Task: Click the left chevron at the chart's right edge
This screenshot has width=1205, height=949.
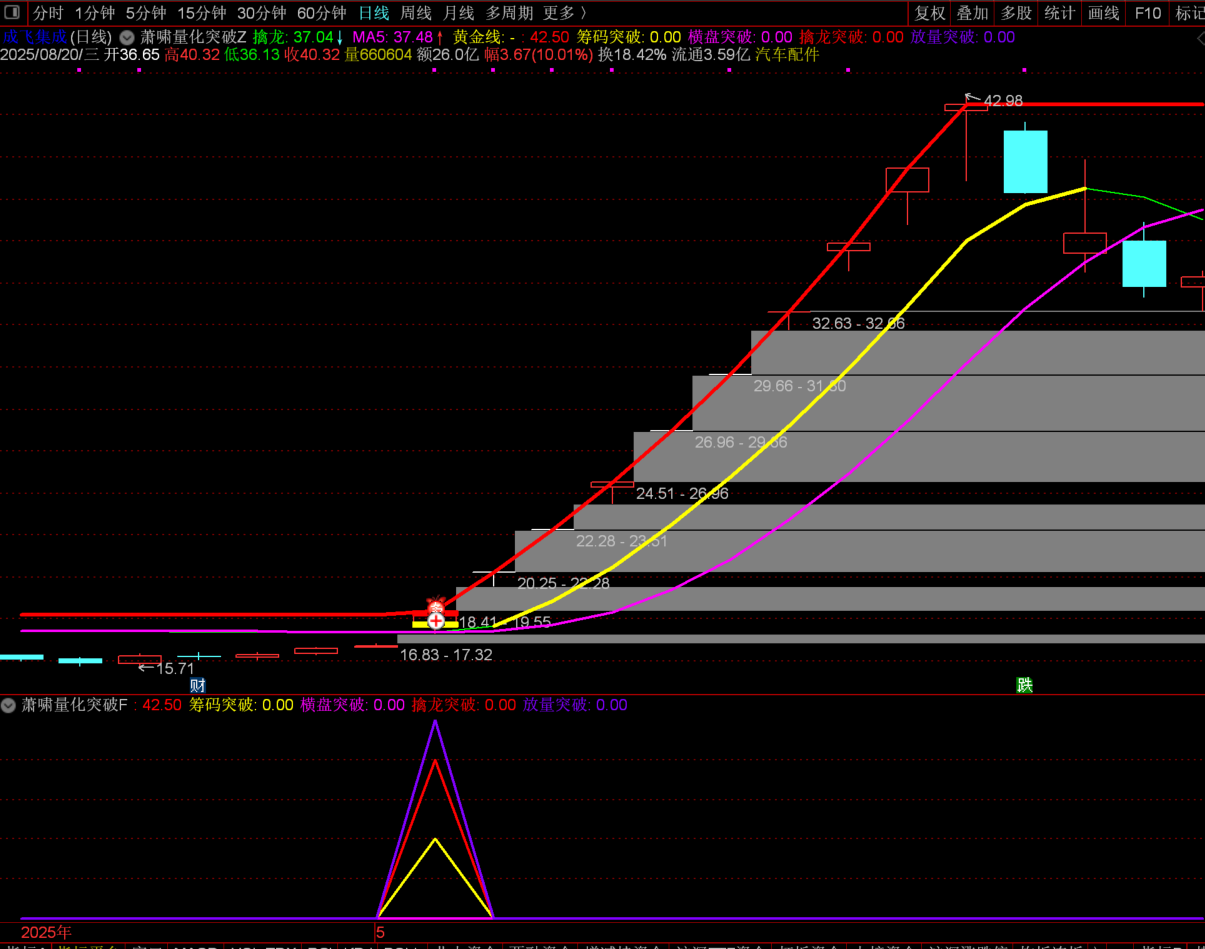Action: pyautogui.click(x=1200, y=38)
